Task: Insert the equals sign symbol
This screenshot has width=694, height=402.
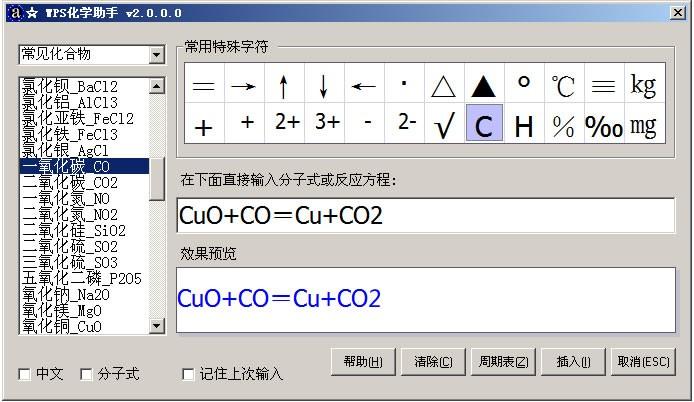Action: point(204,84)
